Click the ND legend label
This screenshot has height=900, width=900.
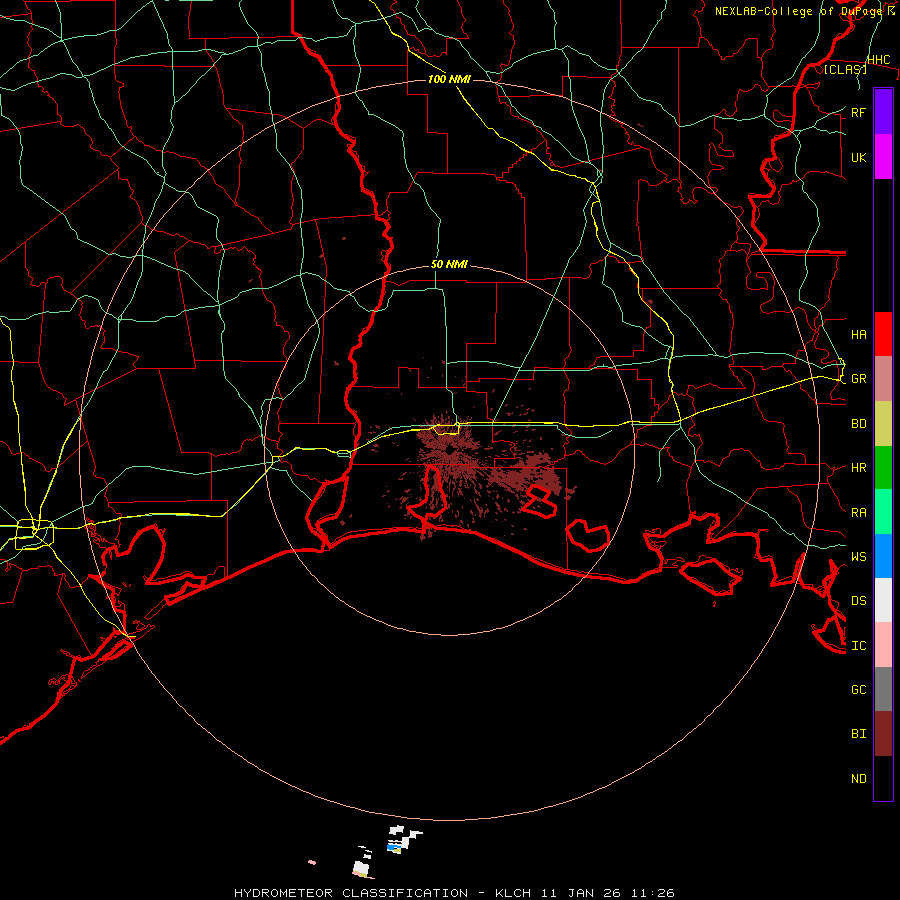tap(858, 778)
